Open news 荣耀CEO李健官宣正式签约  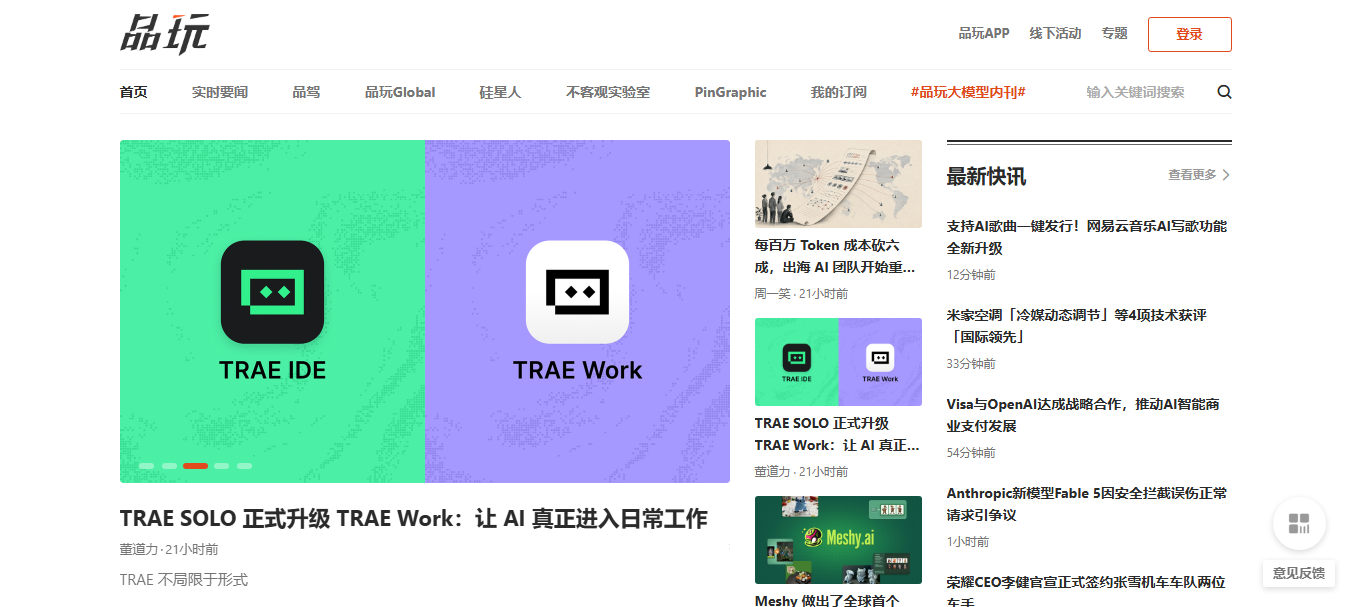click(x=1086, y=589)
